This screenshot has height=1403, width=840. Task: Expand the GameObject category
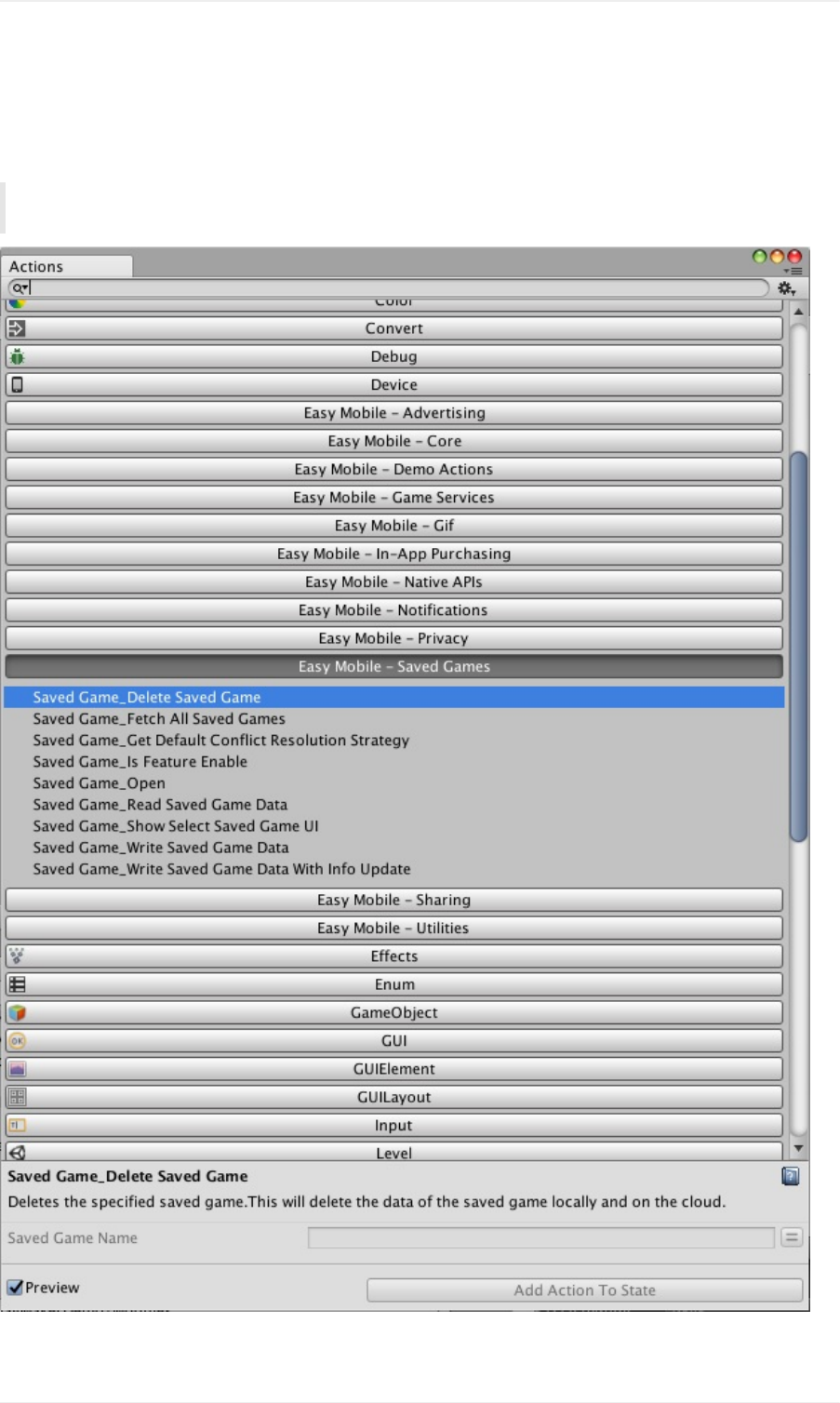tap(393, 1012)
